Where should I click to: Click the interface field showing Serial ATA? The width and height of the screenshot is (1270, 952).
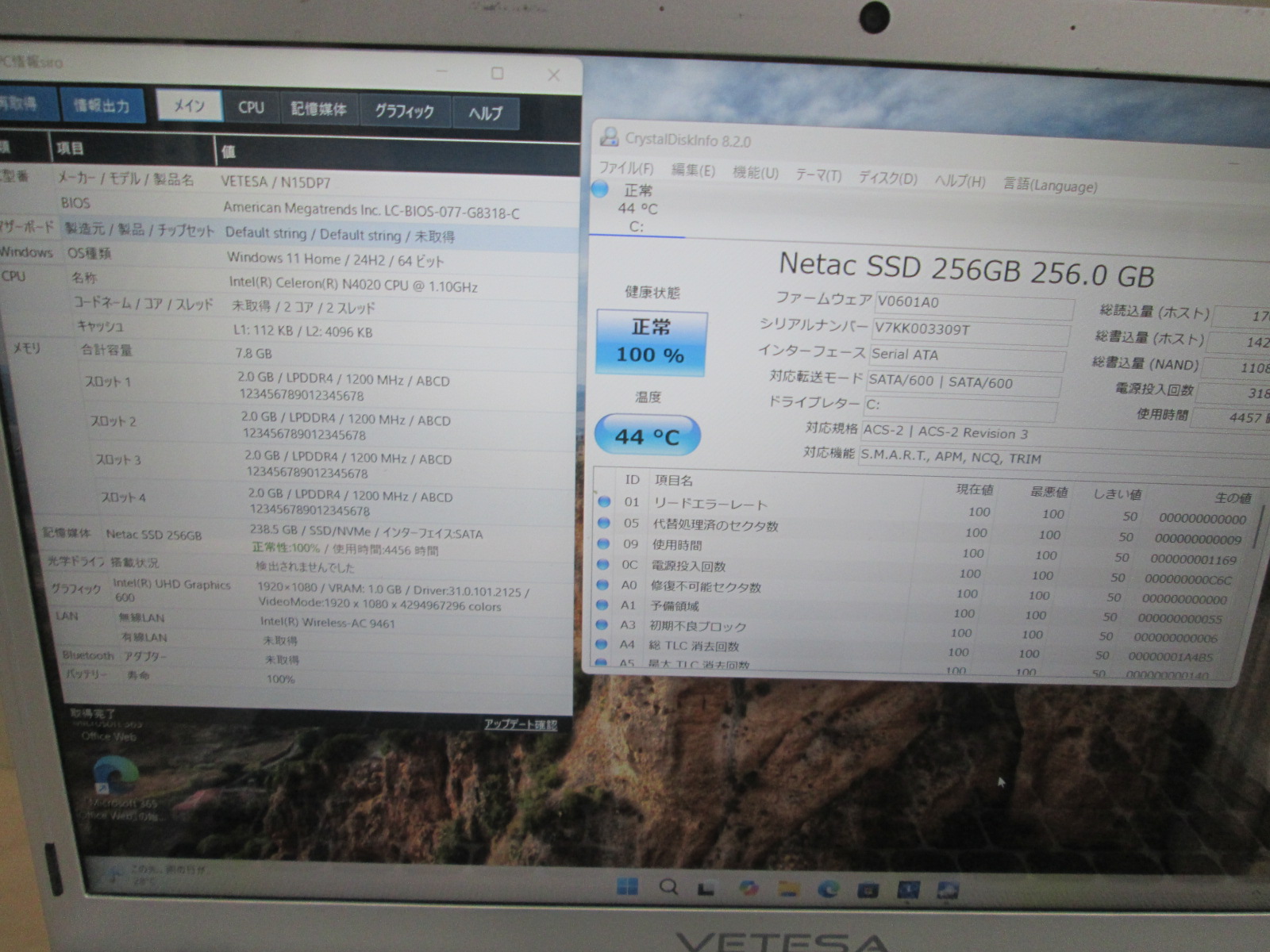tap(967, 356)
